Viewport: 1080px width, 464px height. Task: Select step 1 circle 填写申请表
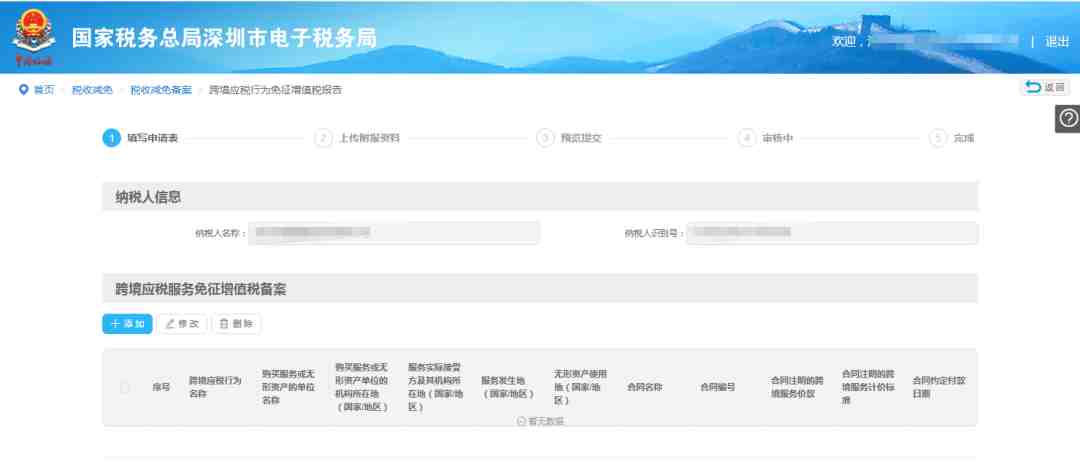[x=111, y=138]
